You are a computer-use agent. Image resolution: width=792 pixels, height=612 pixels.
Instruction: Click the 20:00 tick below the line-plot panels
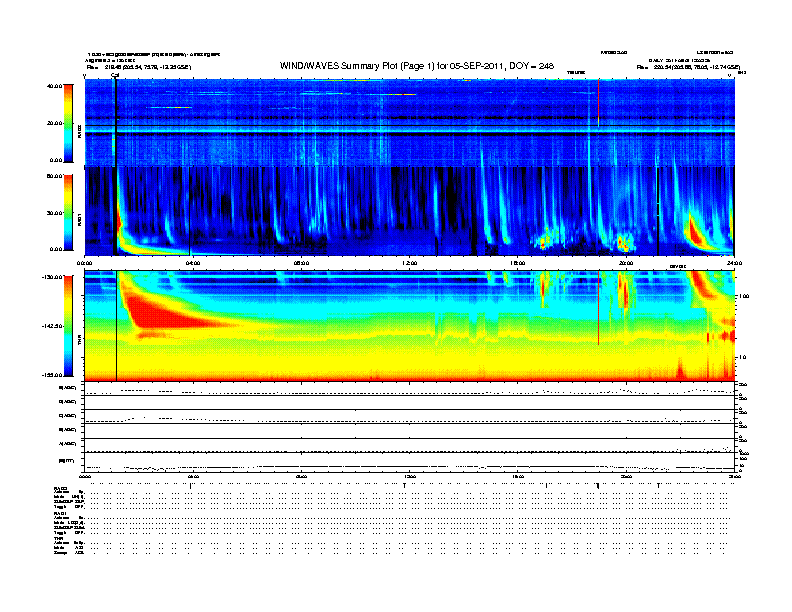pyautogui.click(x=626, y=476)
